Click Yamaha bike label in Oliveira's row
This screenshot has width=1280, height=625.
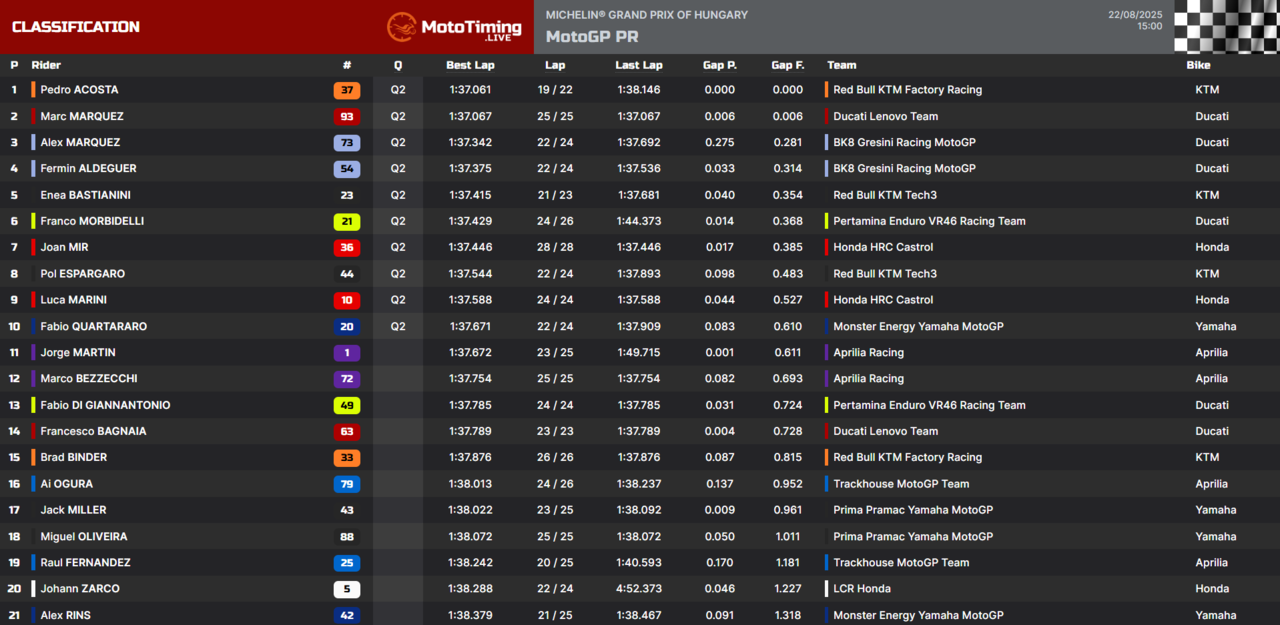click(1216, 536)
